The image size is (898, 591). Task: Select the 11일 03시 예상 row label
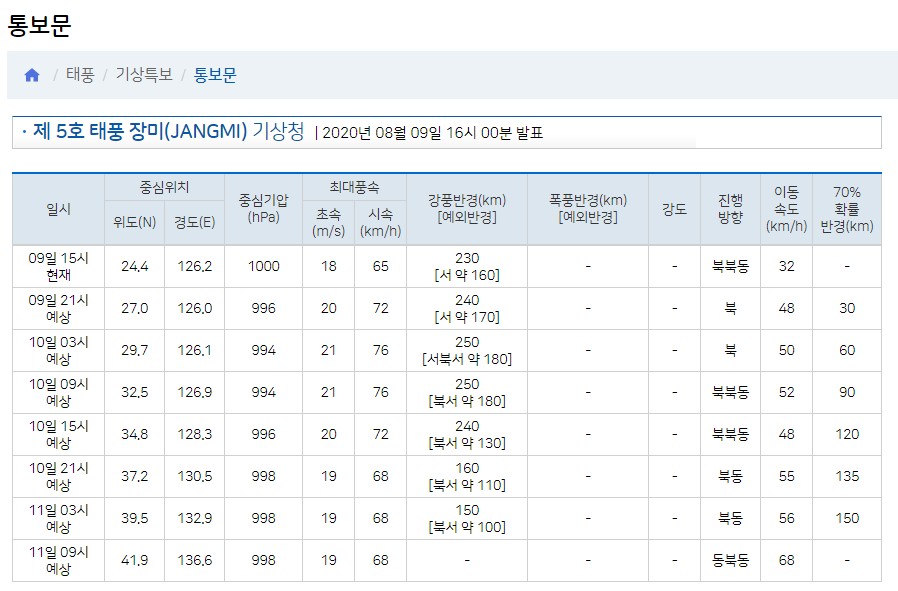pyautogui.click(x=58, y=518)
